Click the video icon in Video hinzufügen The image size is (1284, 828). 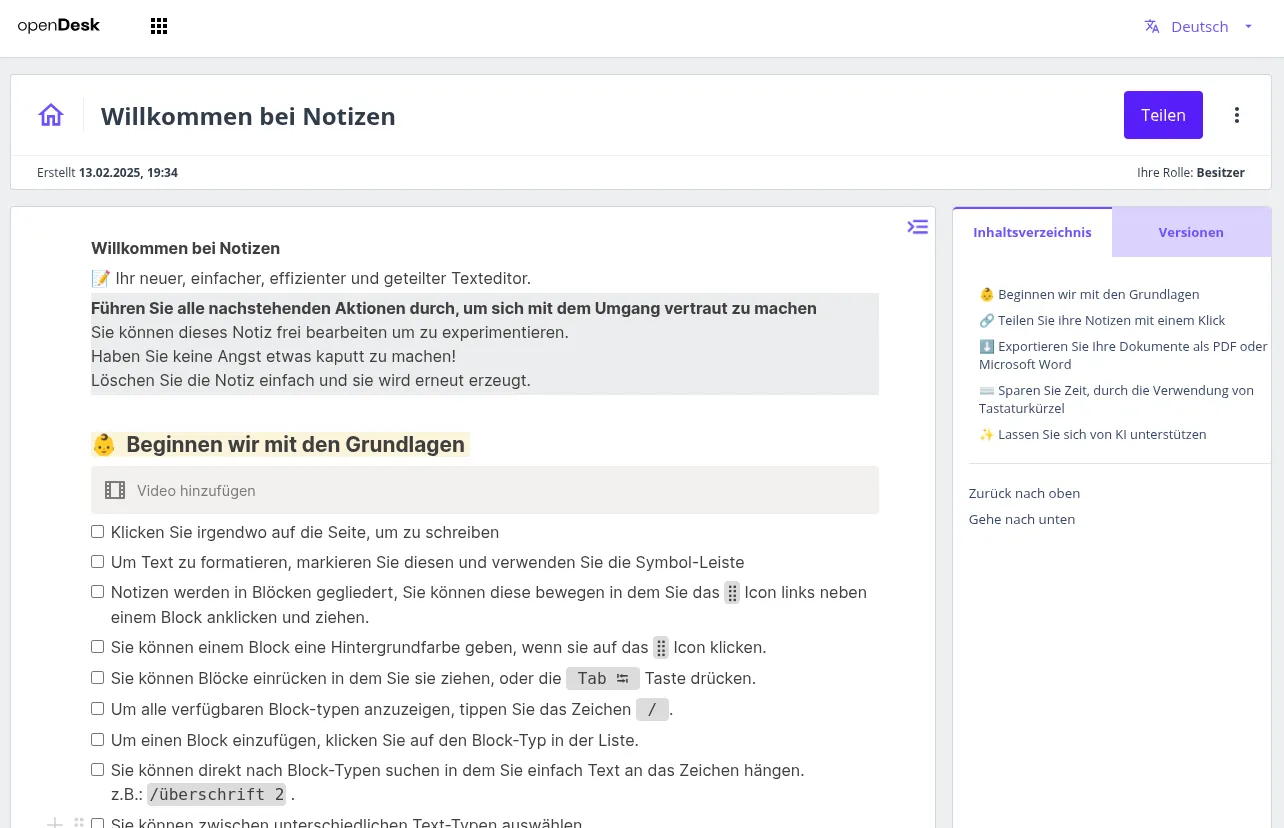(114, 489)
